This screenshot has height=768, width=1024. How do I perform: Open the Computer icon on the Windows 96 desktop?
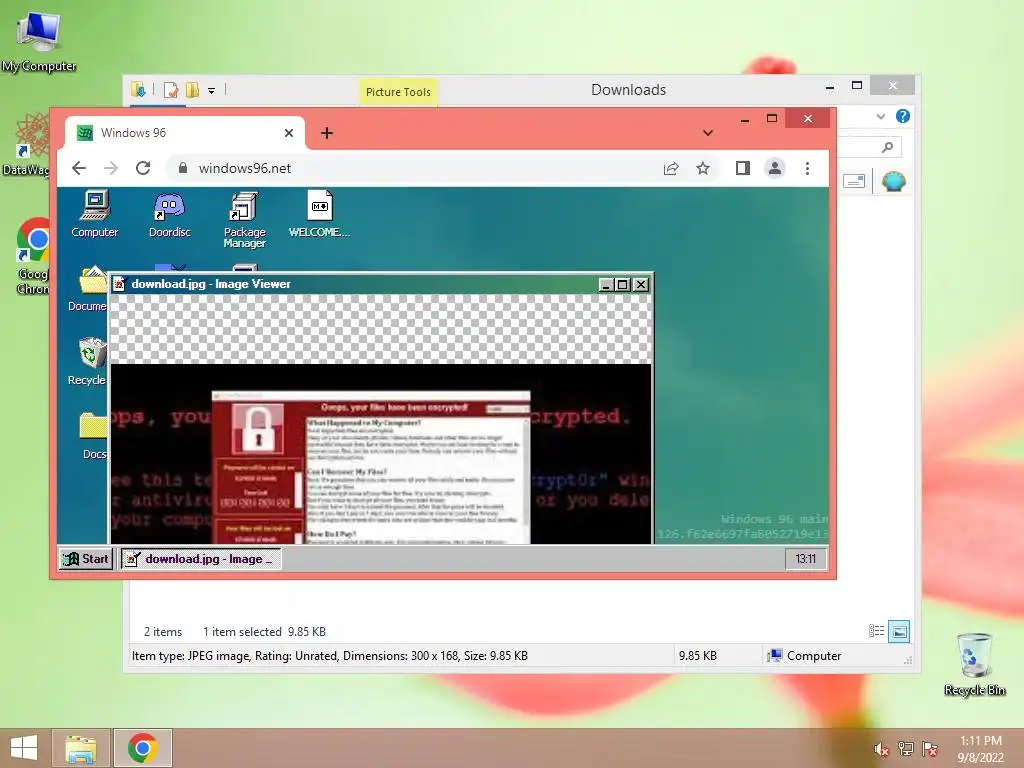pos(95,214)
